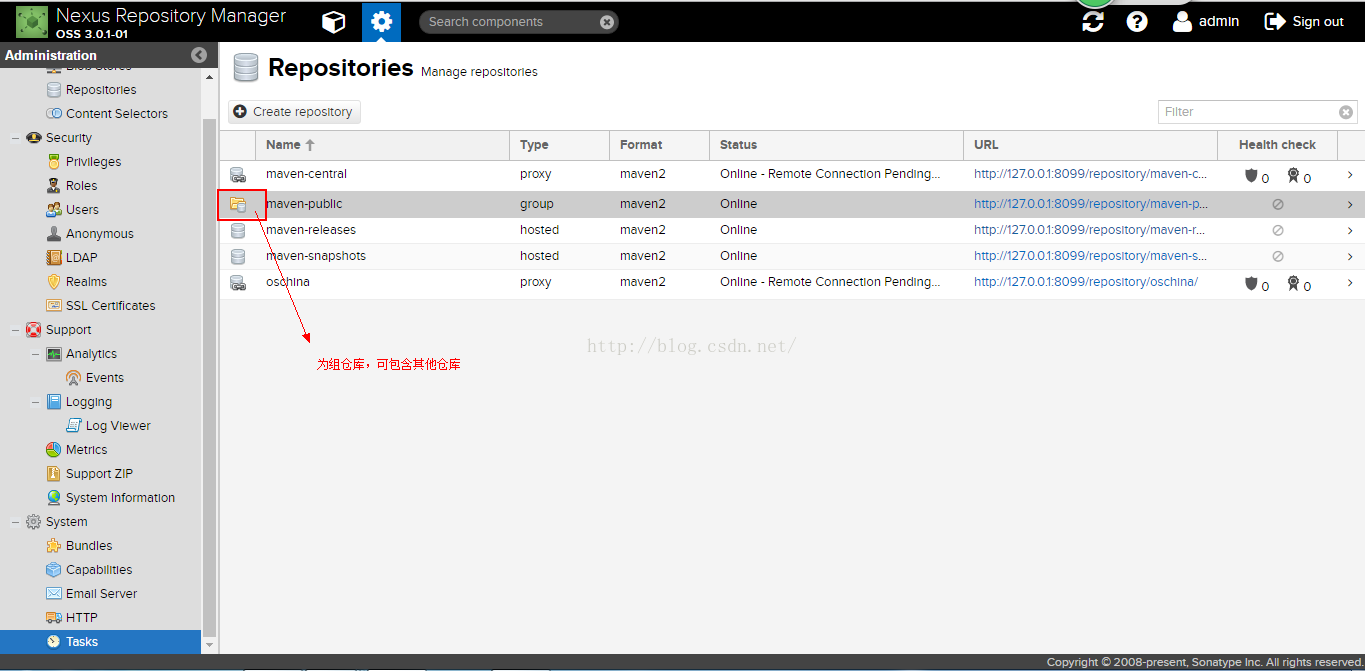Click maven-central license badge health icon
Screen dimensions: 1365x671
pyautogui.click(x=1293, y=175)
